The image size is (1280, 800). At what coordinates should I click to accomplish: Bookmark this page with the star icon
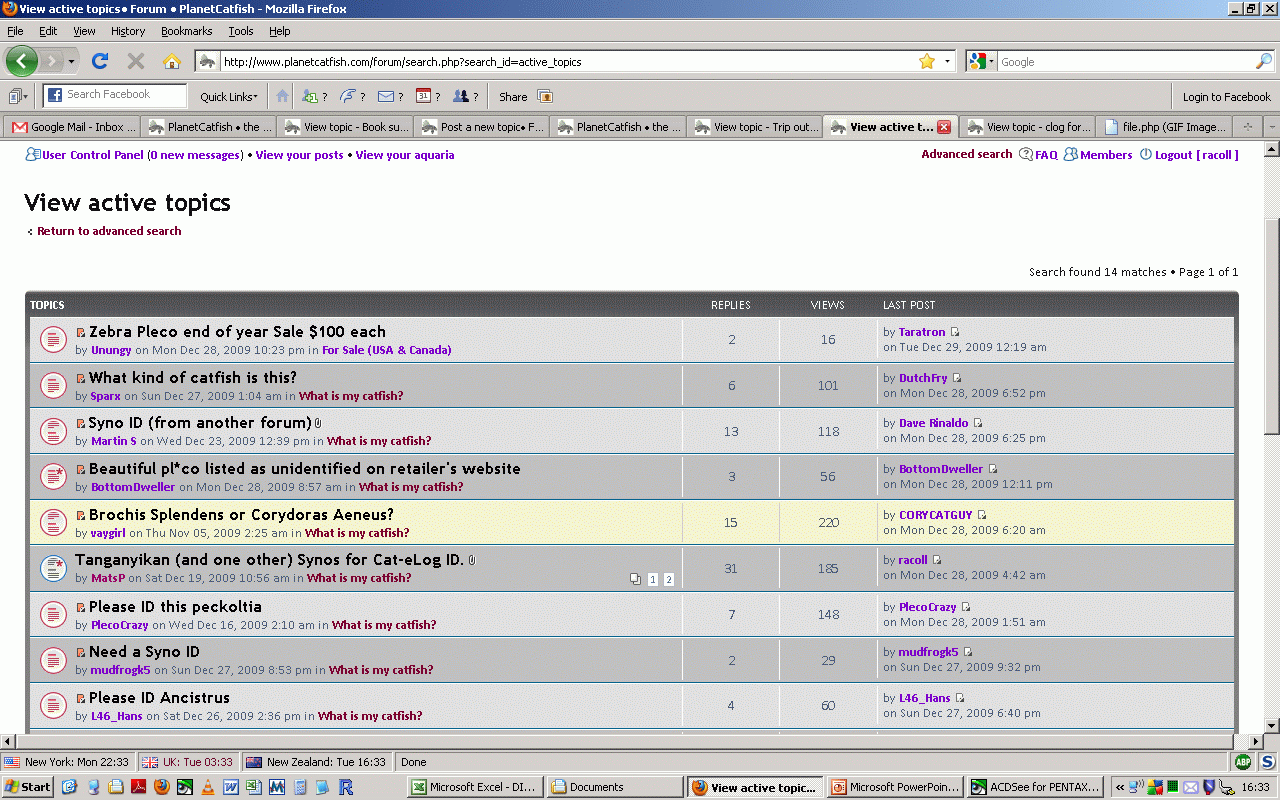[927, 61]
